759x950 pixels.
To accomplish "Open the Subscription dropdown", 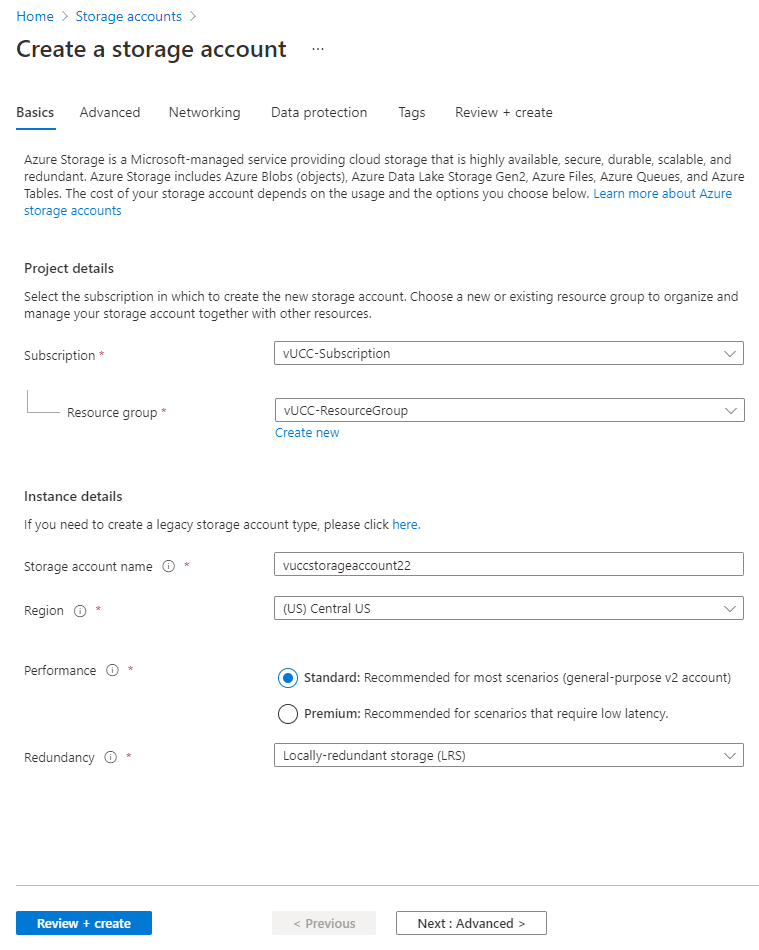I will 508,353.
